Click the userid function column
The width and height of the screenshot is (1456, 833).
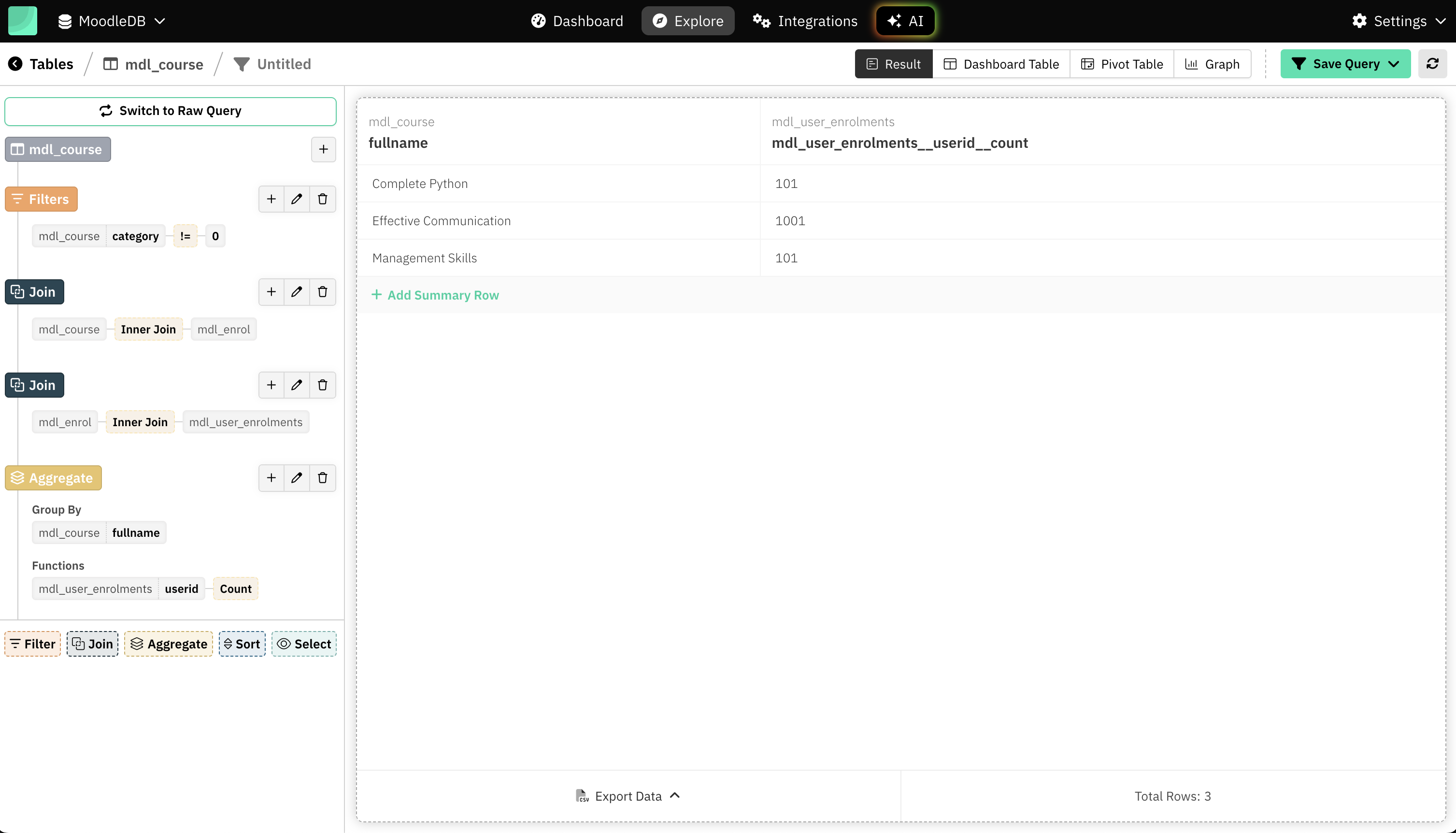[181, 589]
